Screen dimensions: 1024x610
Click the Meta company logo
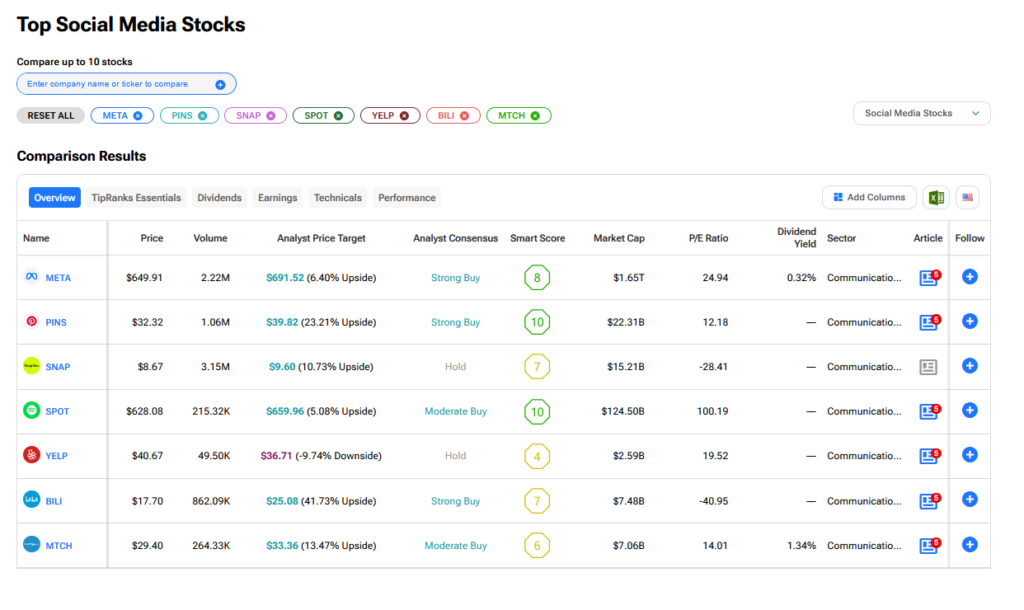(x=31, y=277)
